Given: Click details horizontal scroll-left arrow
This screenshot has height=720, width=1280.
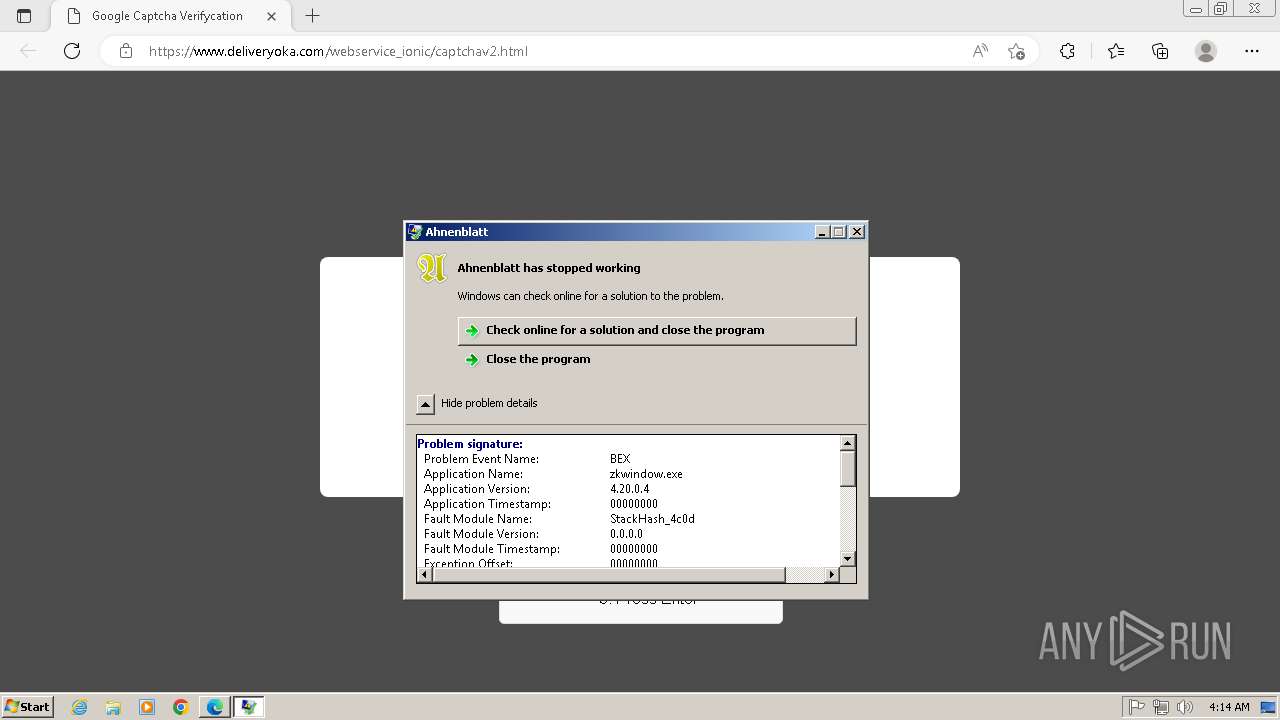Looking at the screenshot, I should pos(424,575).
